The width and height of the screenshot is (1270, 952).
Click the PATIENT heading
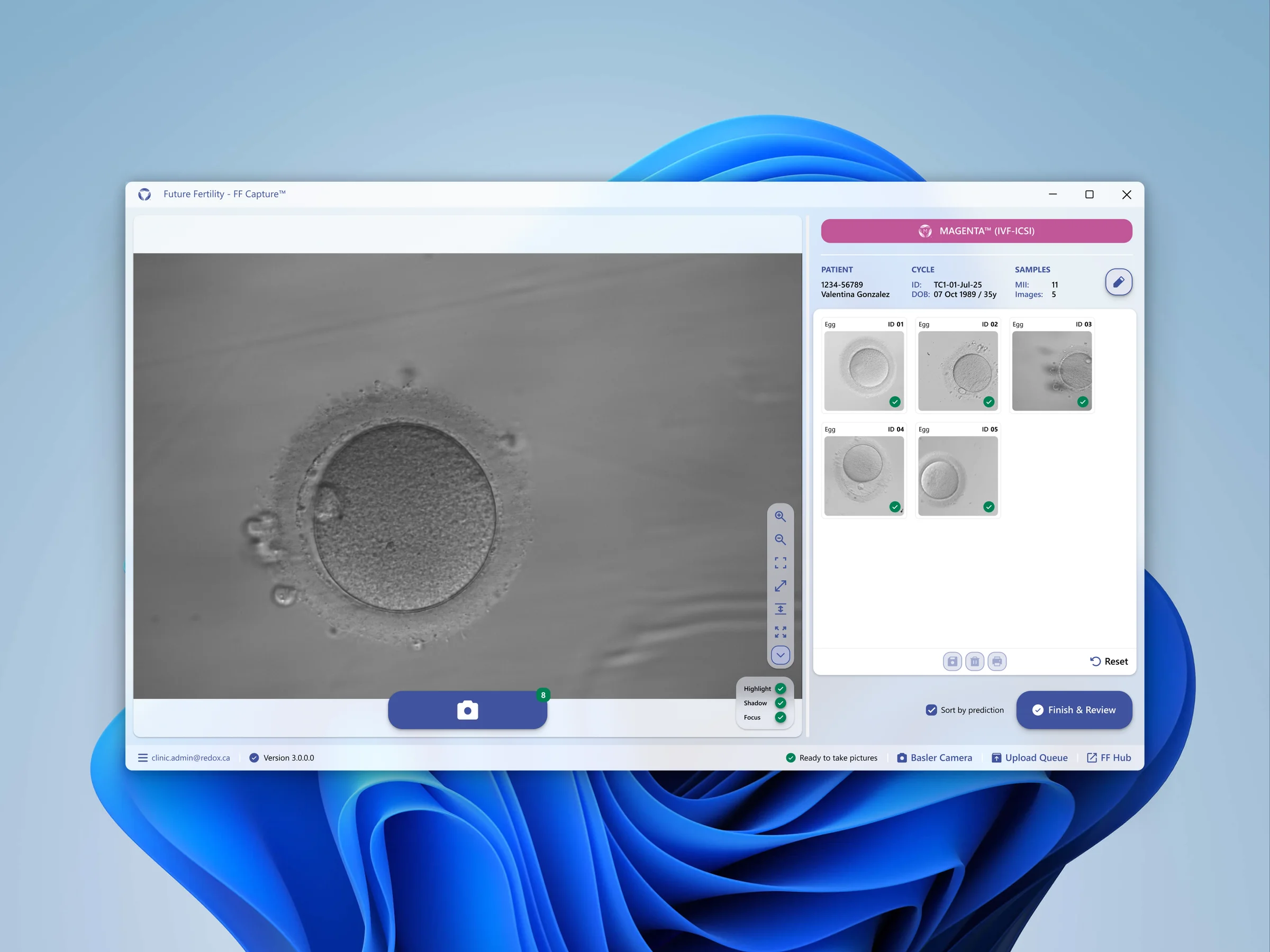coord(837,269)
